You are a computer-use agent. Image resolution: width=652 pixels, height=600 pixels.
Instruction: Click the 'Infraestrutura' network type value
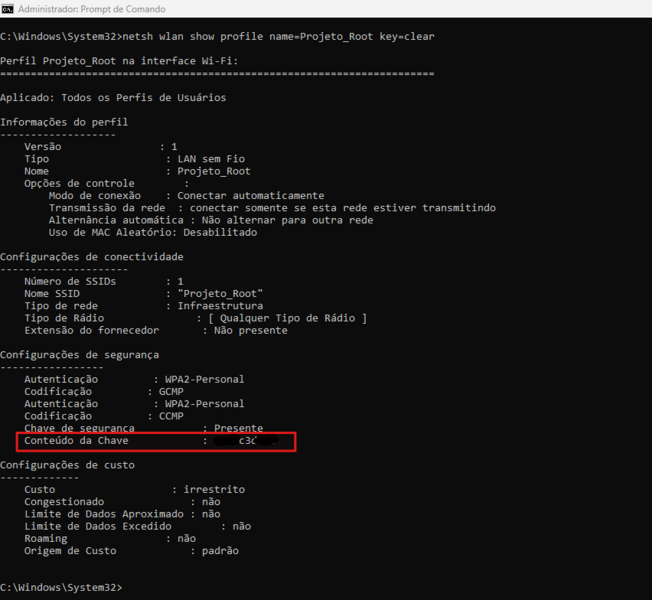tap(220, 306)
